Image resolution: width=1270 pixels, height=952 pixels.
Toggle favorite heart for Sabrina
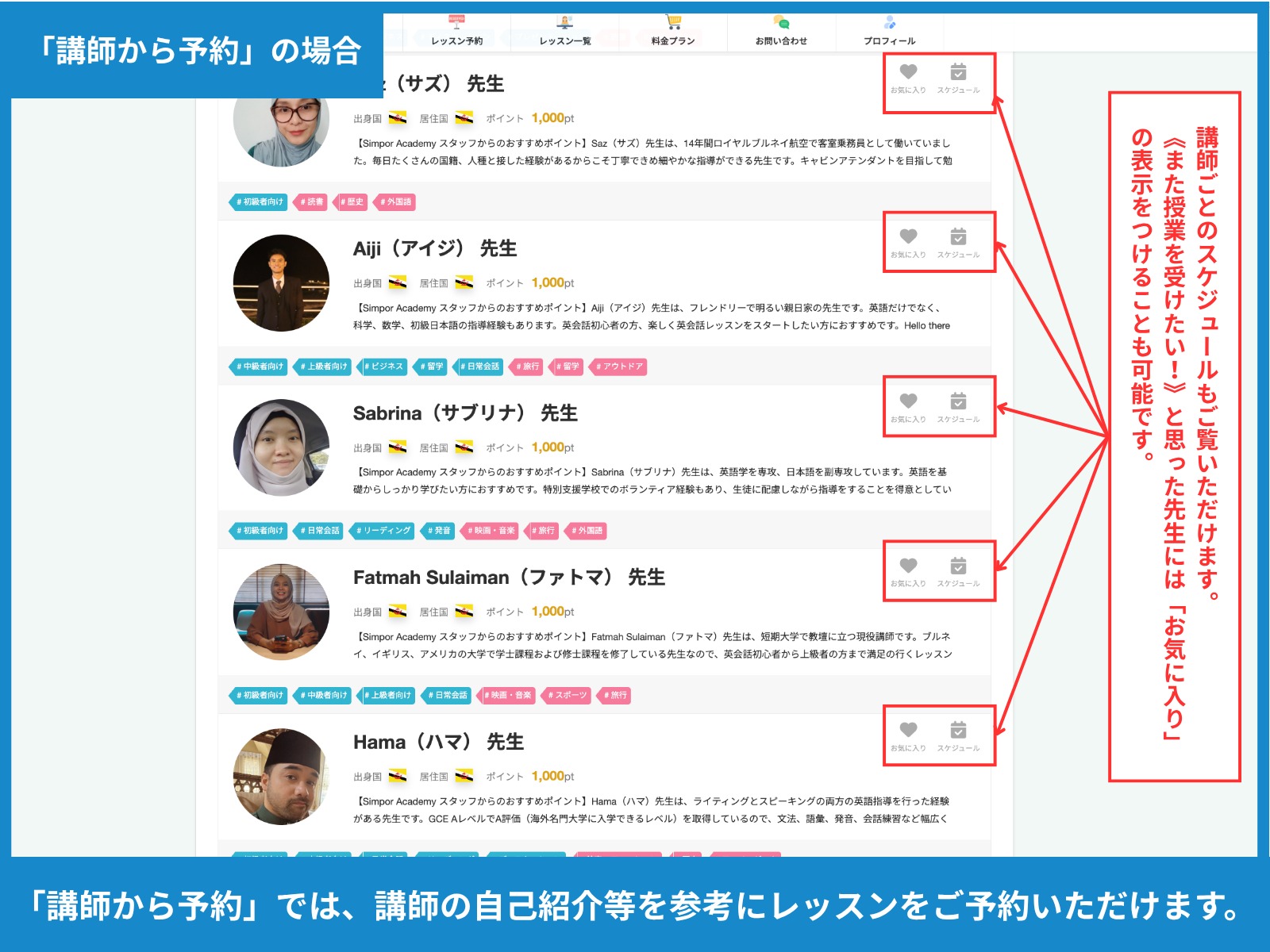click(x=908, y=407)
